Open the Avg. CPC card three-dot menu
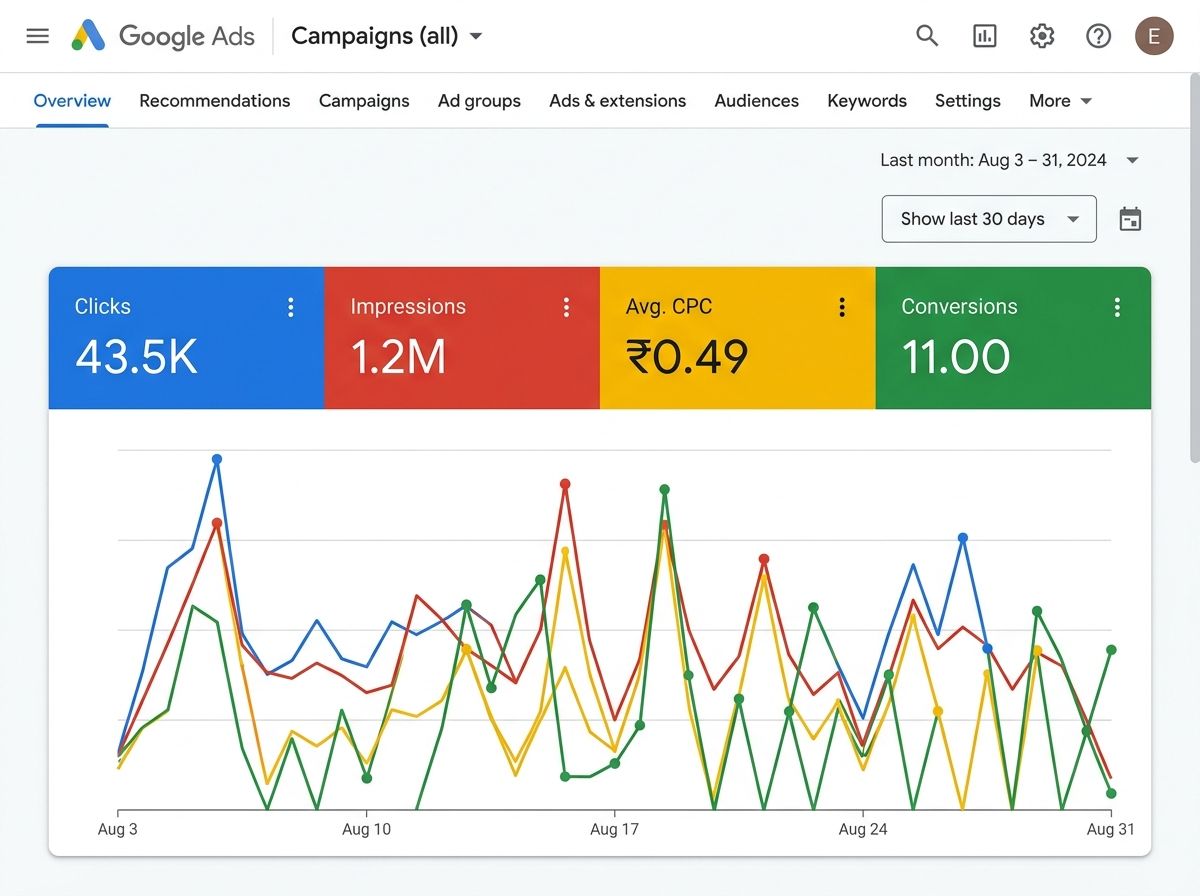 tap(842, 307)
